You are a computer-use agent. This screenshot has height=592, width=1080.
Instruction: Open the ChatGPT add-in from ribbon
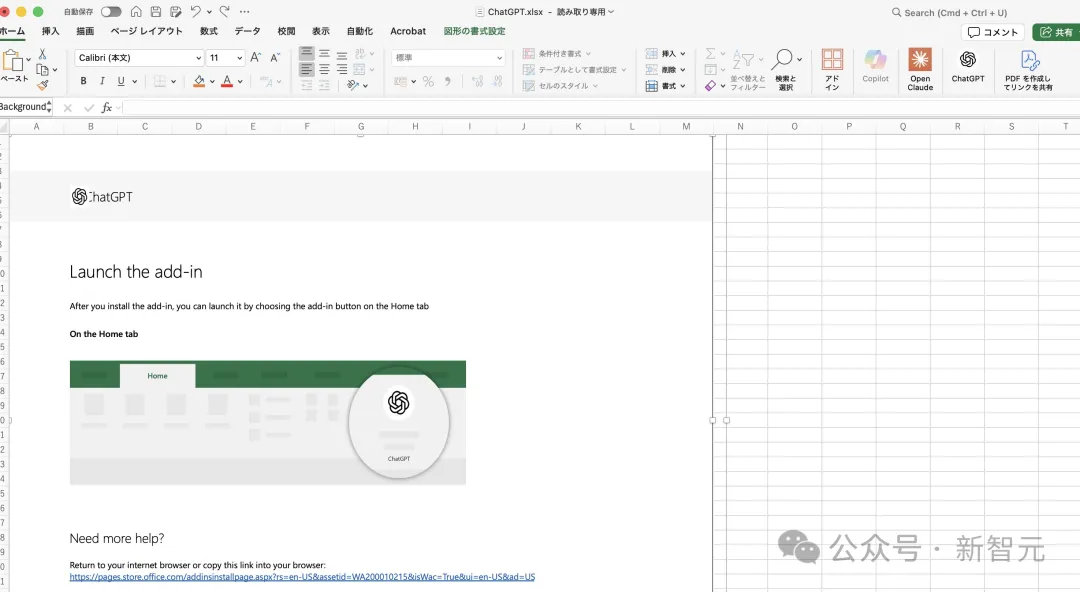click(967, 66)
